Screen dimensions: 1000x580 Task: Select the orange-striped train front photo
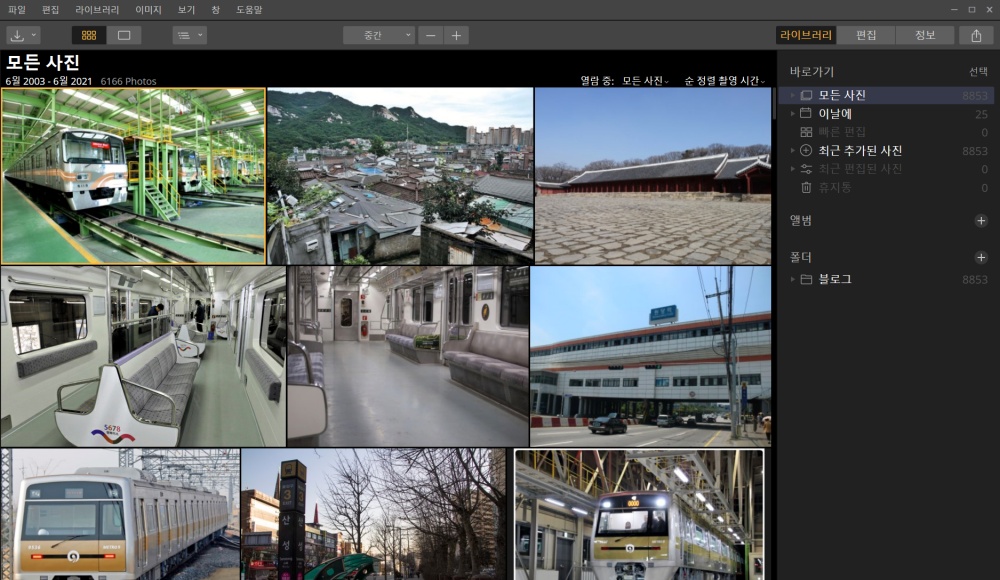click(x=121, y=514)
